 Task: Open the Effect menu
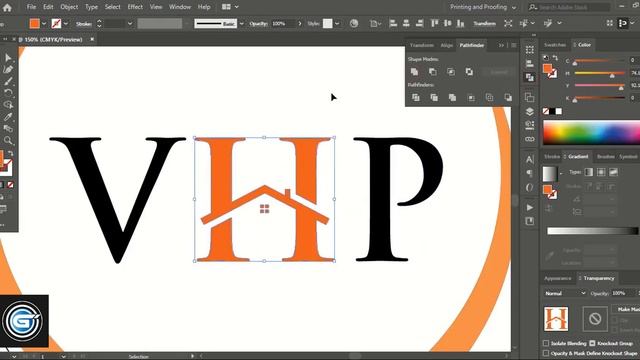tap(135, 7)
